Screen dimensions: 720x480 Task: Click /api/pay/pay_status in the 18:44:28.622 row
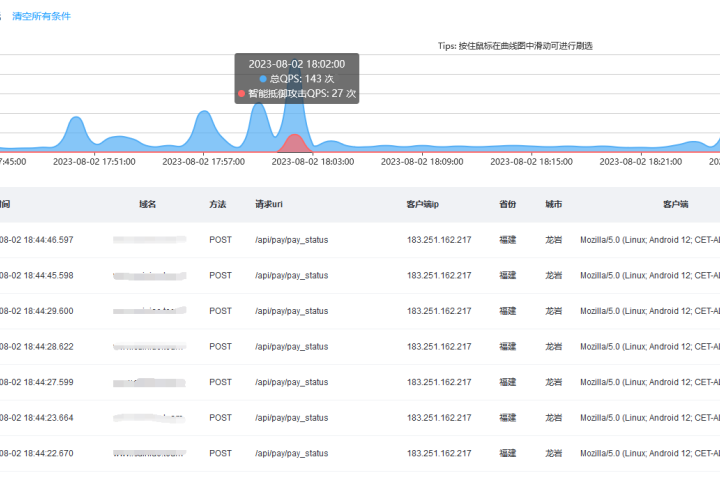pyautogui.click(x=291, y=346)
